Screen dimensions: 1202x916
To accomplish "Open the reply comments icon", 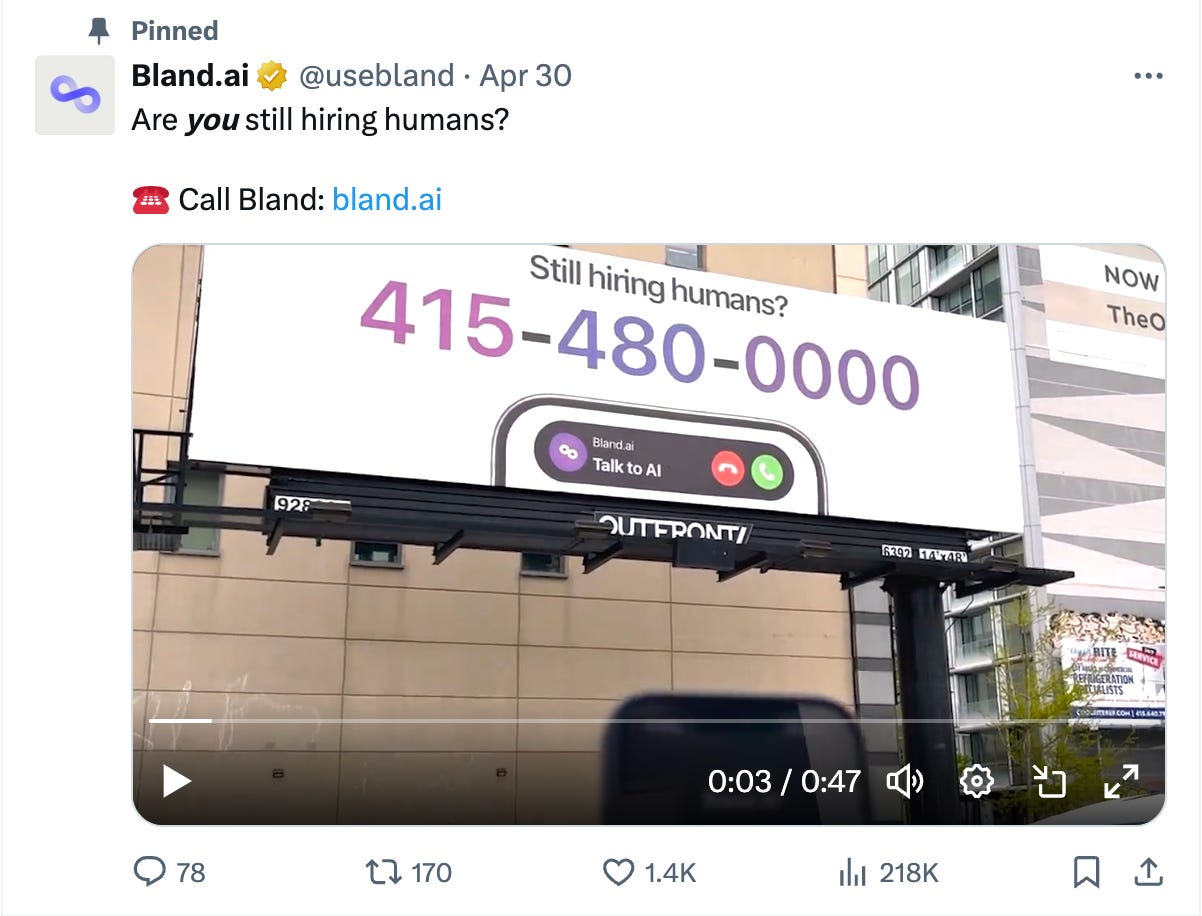I will (x=149, y=872).
